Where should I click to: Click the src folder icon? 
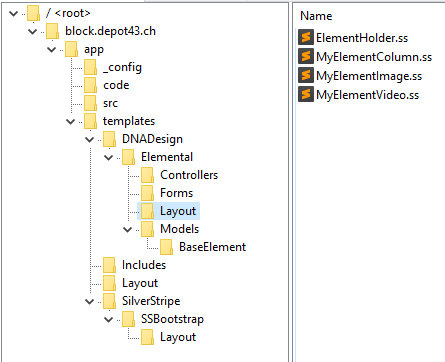[x=91, y=103]
